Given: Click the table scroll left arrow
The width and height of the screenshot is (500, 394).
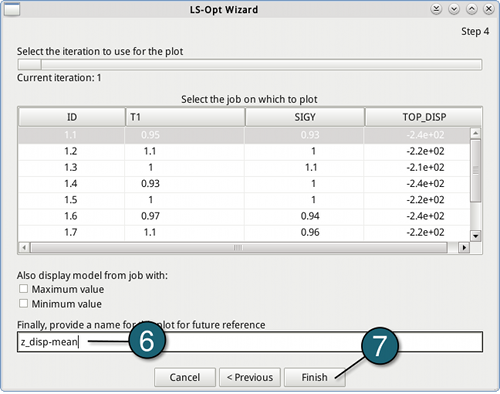Looking at the screenshot, I should tap(24, 248).
